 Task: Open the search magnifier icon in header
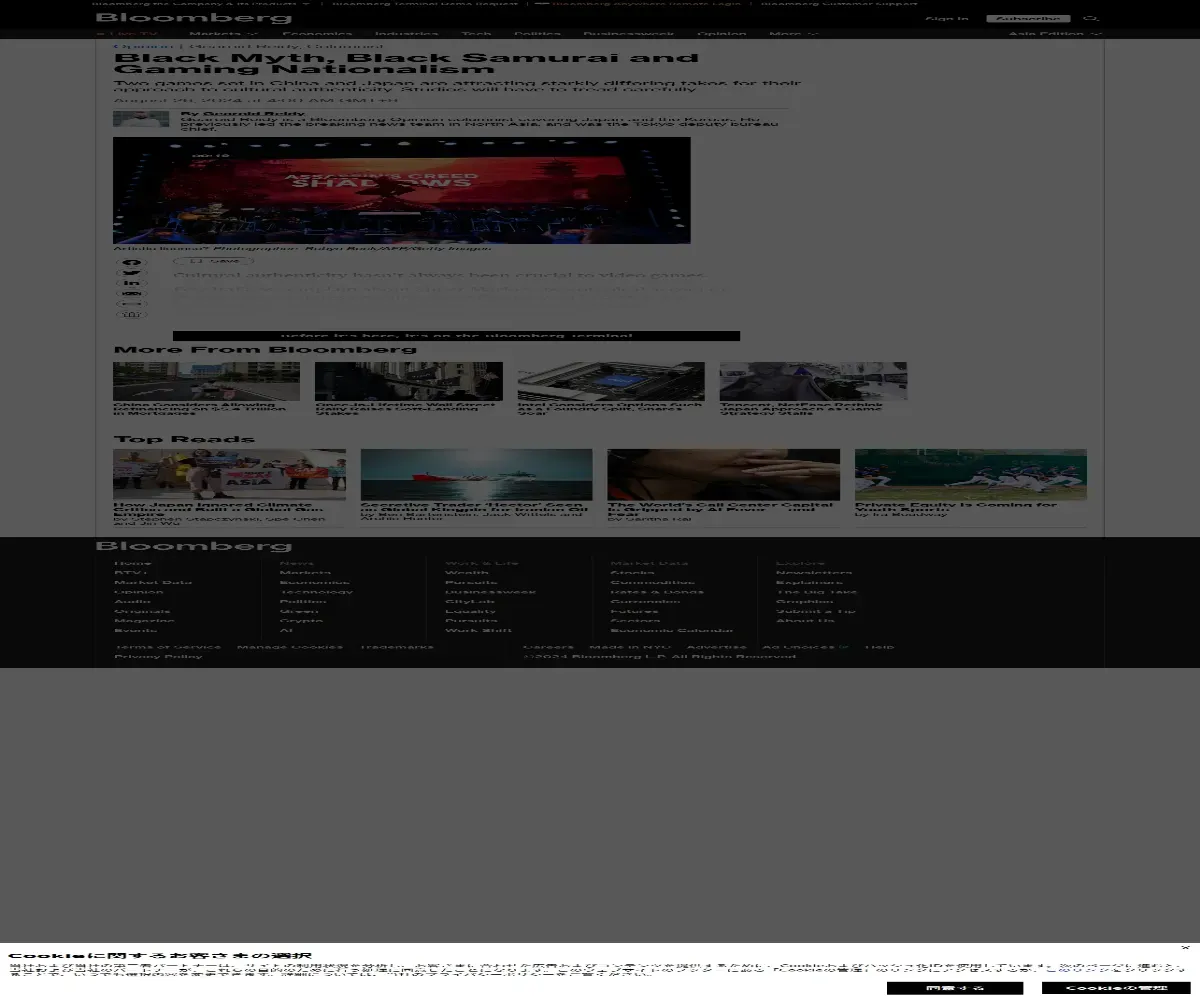click(1091, 19)
